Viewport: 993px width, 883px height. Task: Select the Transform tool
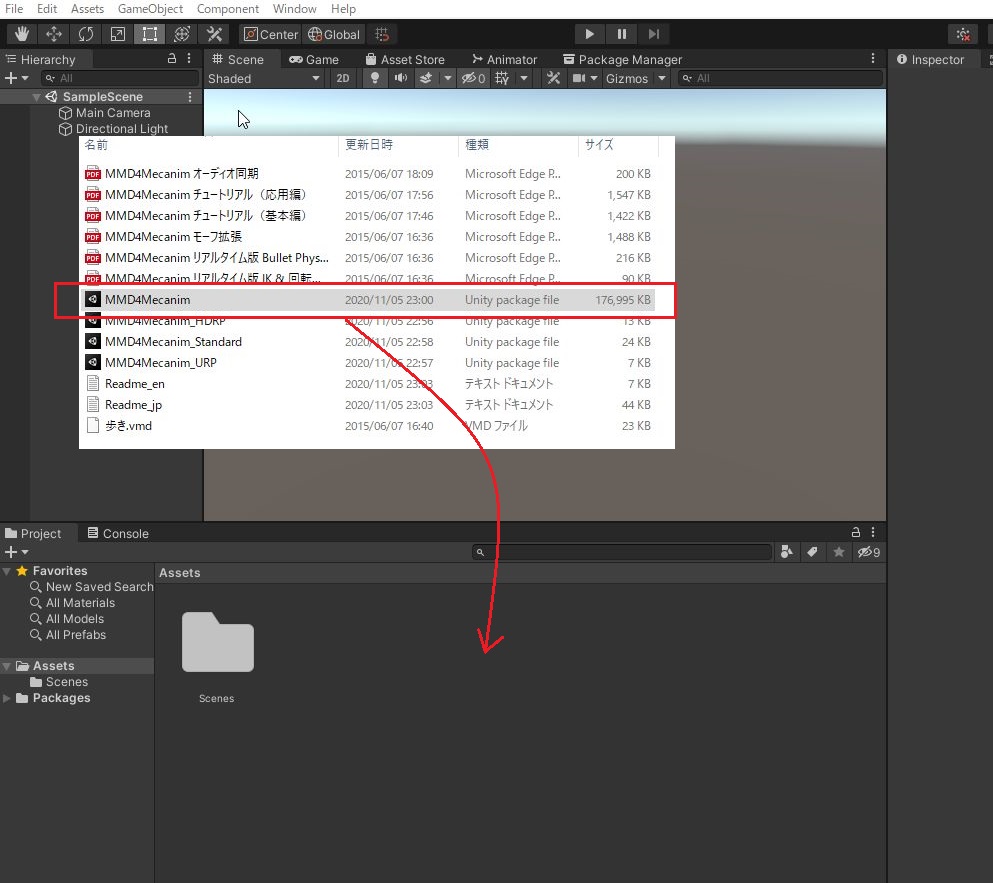click(x=182, y=34)
